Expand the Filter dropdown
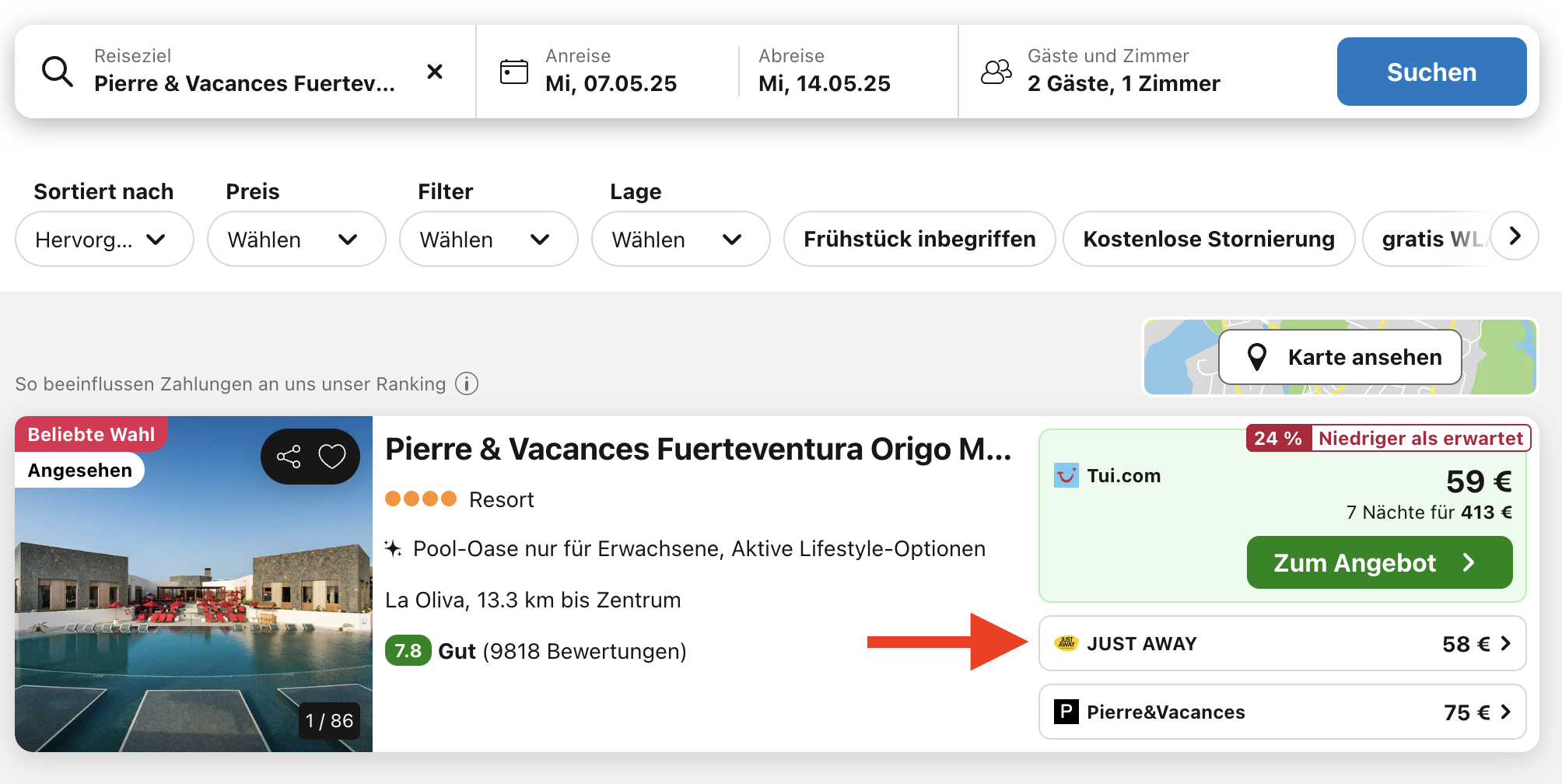The width and height of the screenshot is (1562, 784). [489, 239]
